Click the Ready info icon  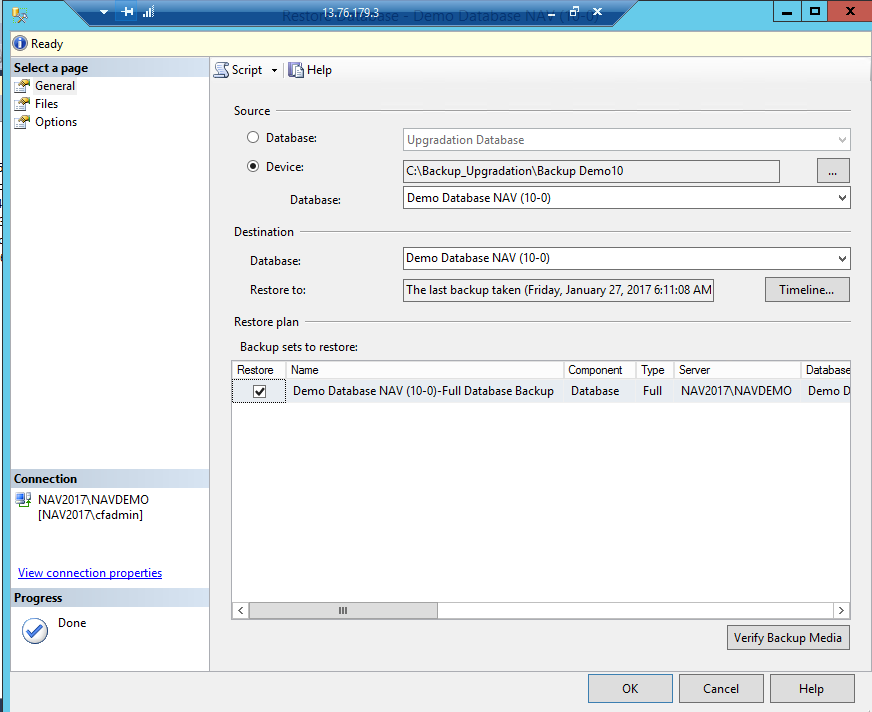(x=20, y=43)
